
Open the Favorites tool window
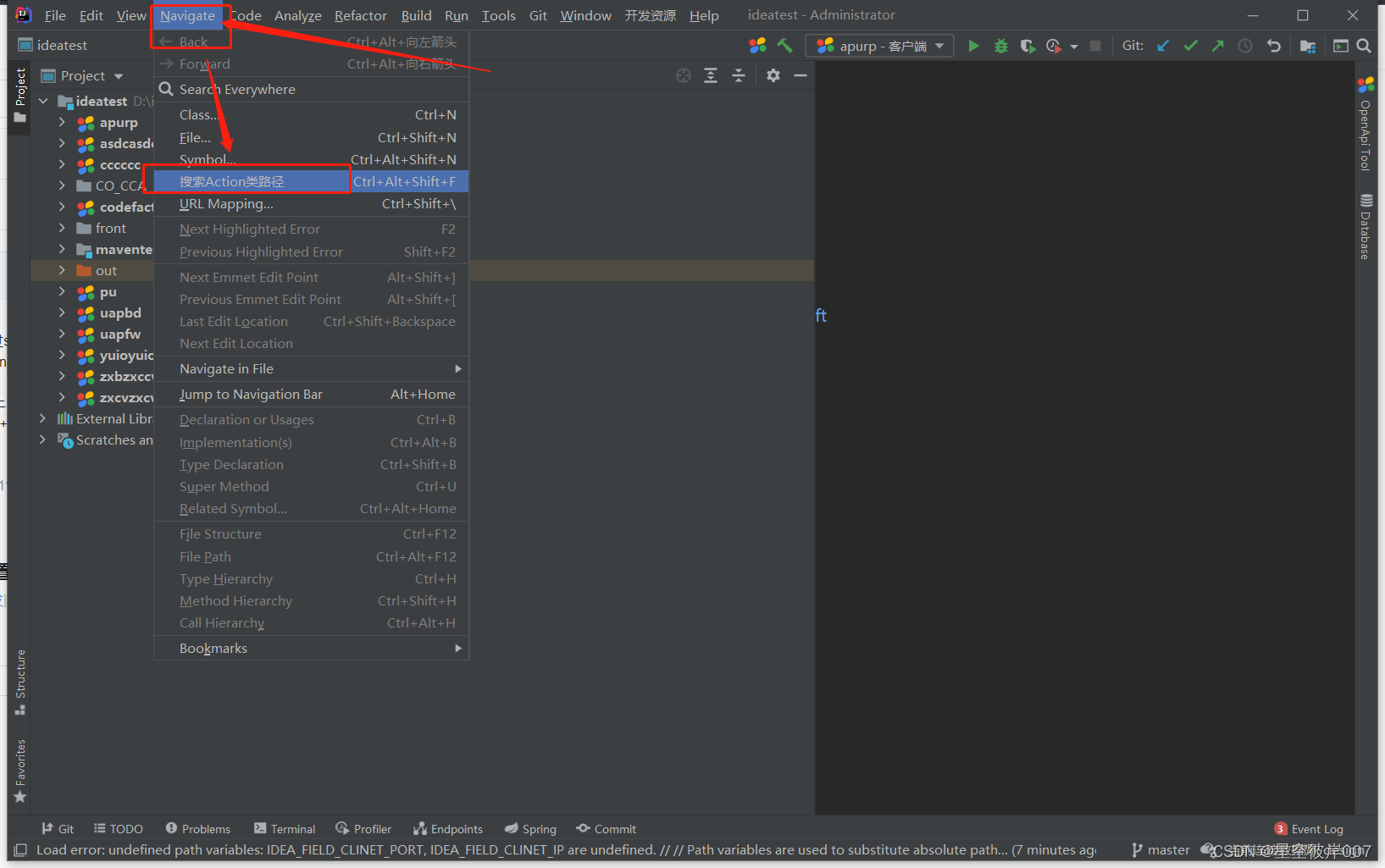point(20,771)
